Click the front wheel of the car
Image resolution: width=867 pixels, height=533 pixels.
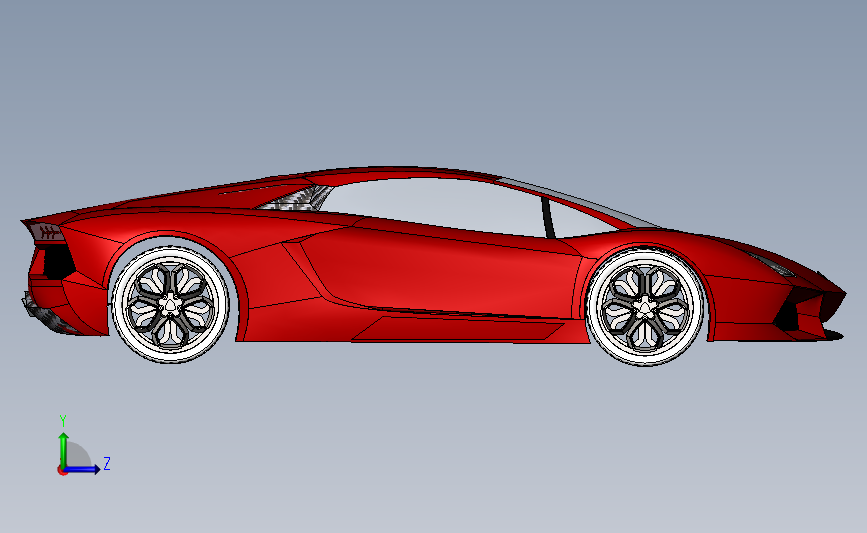pos(645,307)
